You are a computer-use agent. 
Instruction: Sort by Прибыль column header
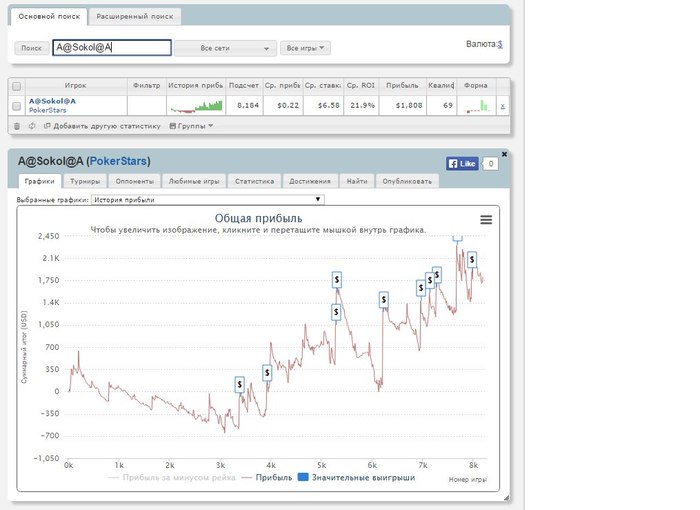[402, 85]
